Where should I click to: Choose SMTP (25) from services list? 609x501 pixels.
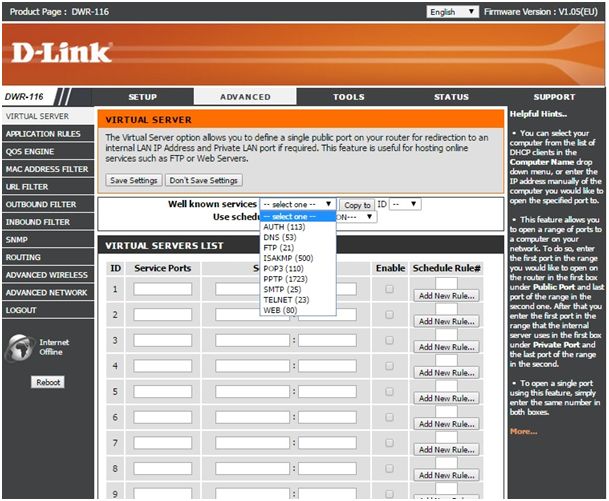tap(298, 289)
